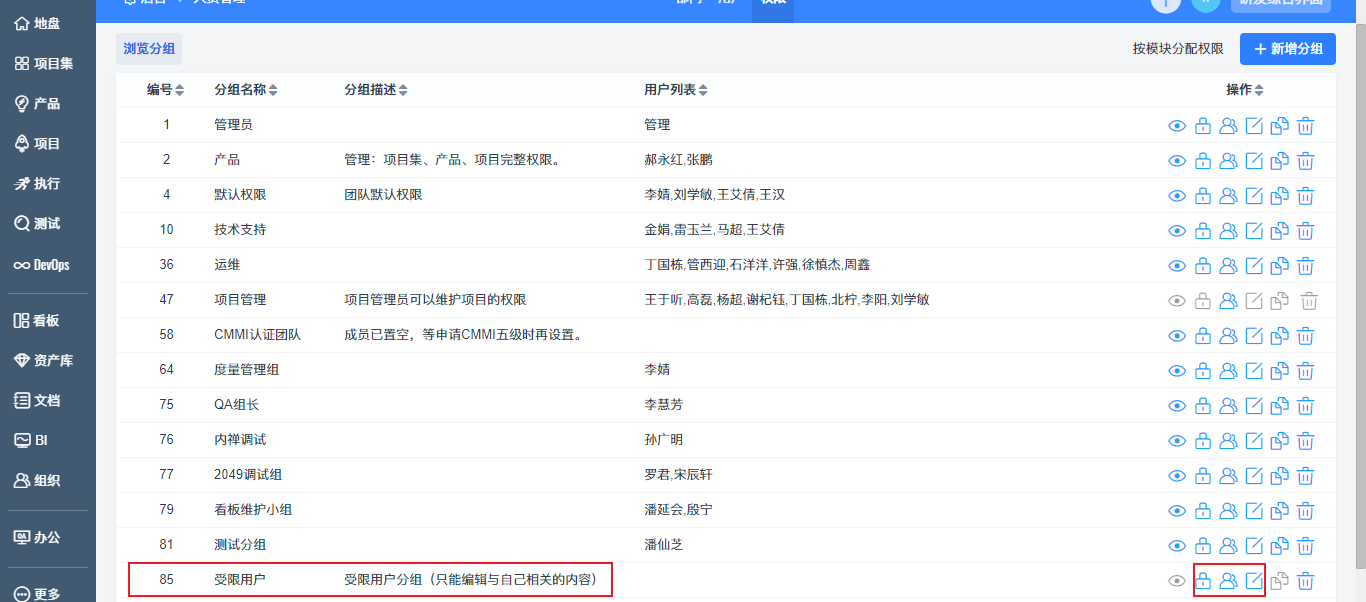Open permission lock for 测试分组
The width and height of the screenshot is (1366, 602).
coord(1203,546)
